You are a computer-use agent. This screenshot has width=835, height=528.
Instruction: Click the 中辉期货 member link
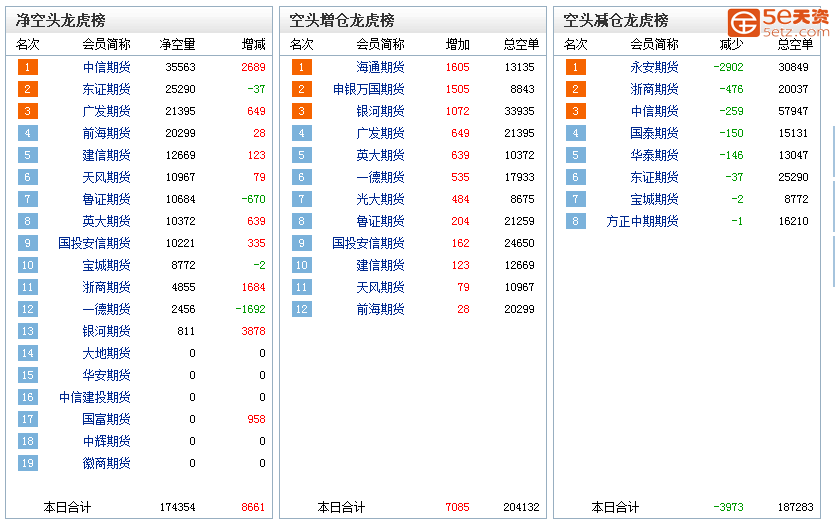coord(107,441)
